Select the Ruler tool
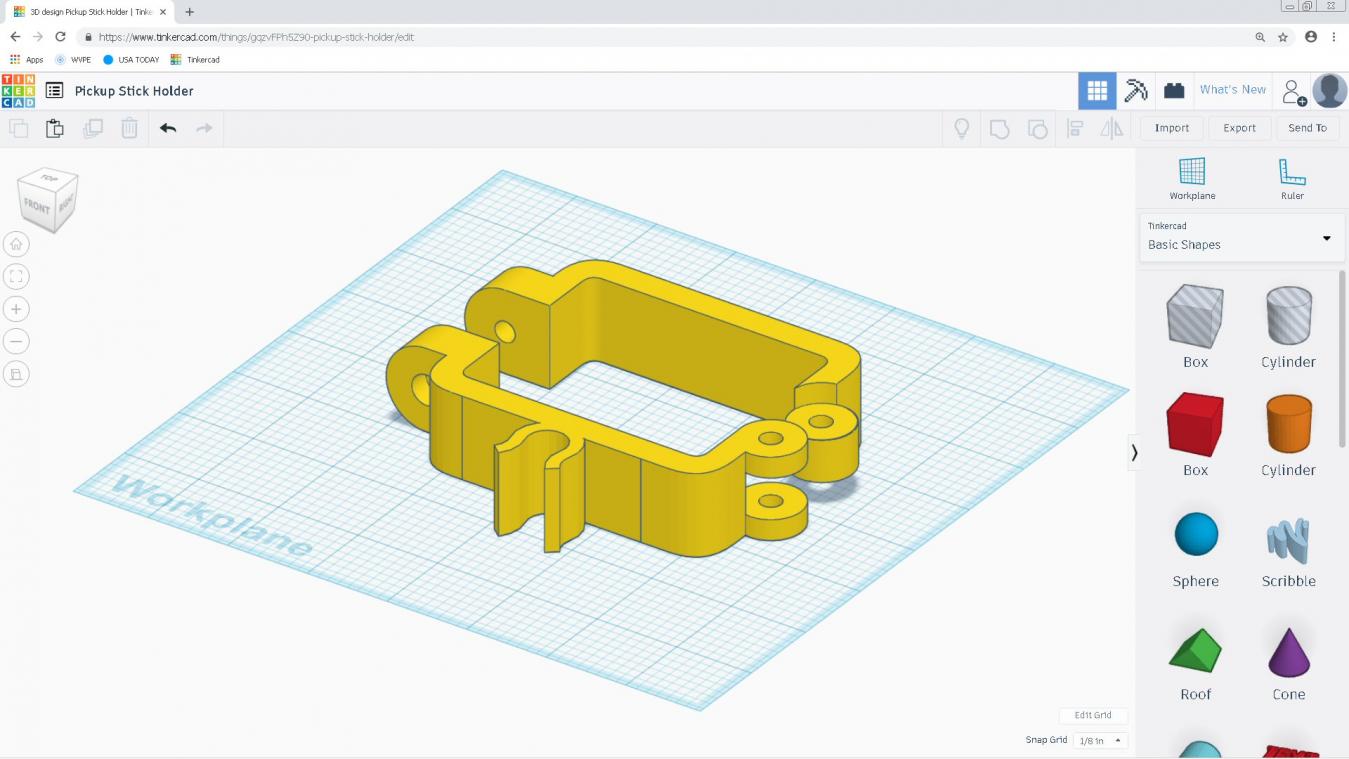 [1292, 179]
